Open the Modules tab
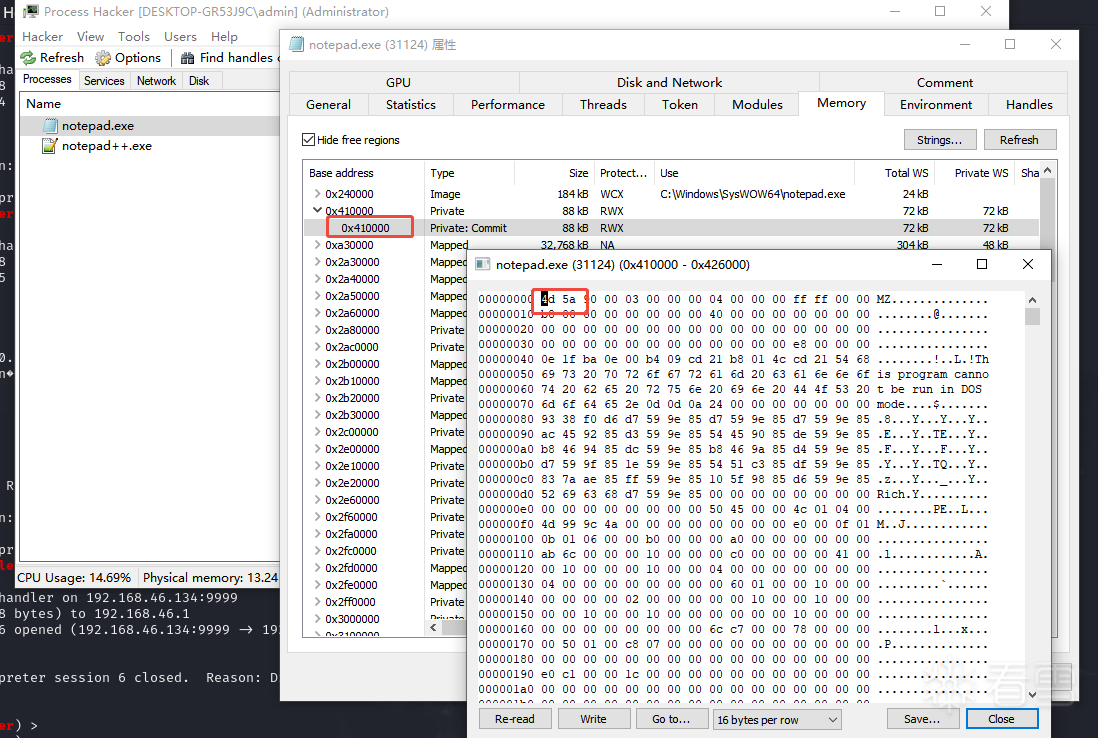The height and width of the screenshot is (738, 1098). pos(757,104)
